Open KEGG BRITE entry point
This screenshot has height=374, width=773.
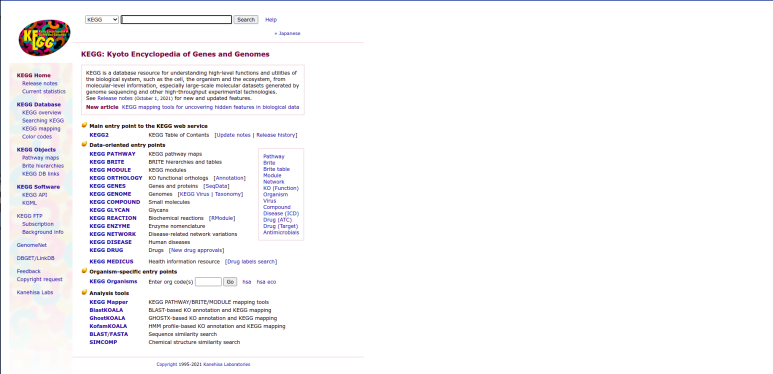point(107,162)
